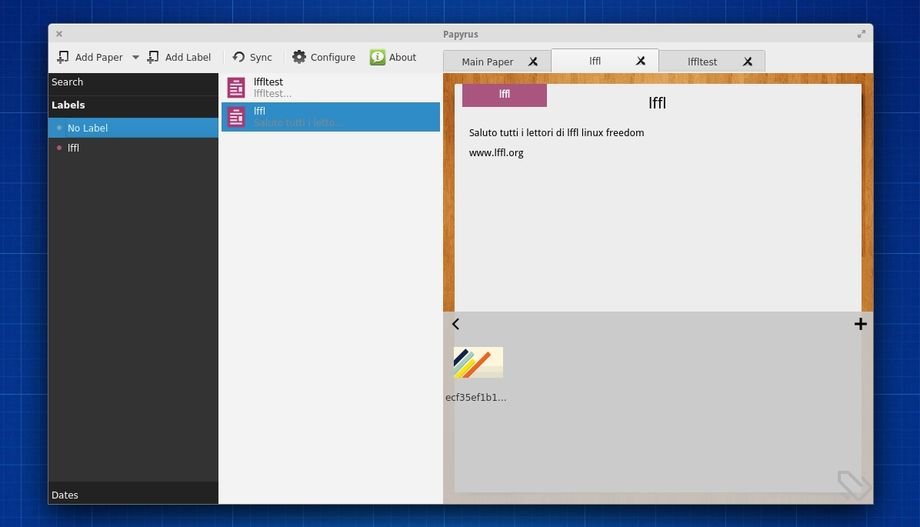Click the Add Label button

click(179, 58)
